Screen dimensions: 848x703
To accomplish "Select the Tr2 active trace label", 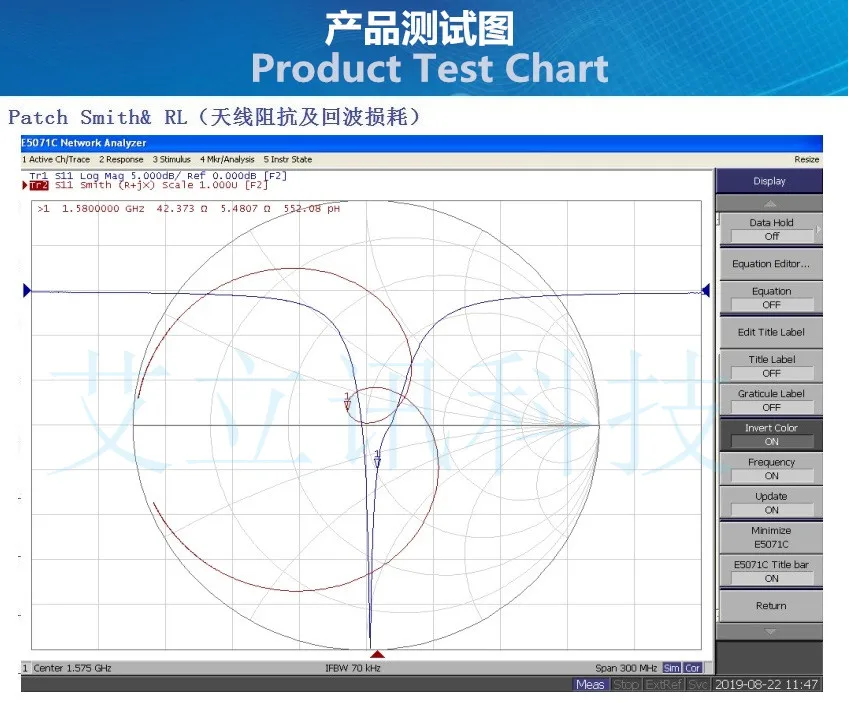I will 38,185.
